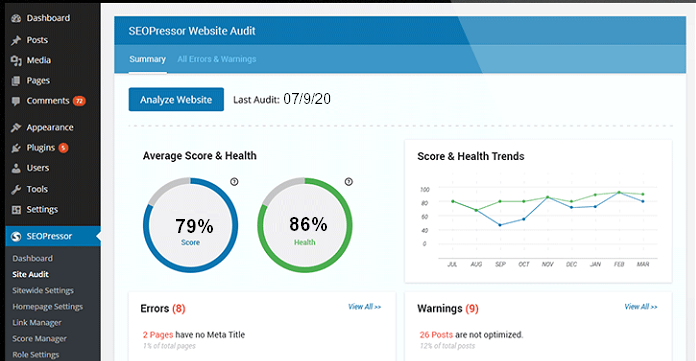Click the Appearance paintbrush icon
The image size is (696, 361).
[x=16, y=127]
